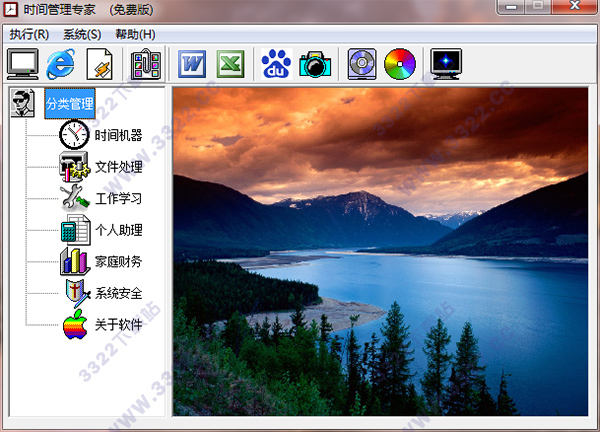600x432 pixels.
Task: Select the 分类管理 root node
Action: tap(70, 103)
